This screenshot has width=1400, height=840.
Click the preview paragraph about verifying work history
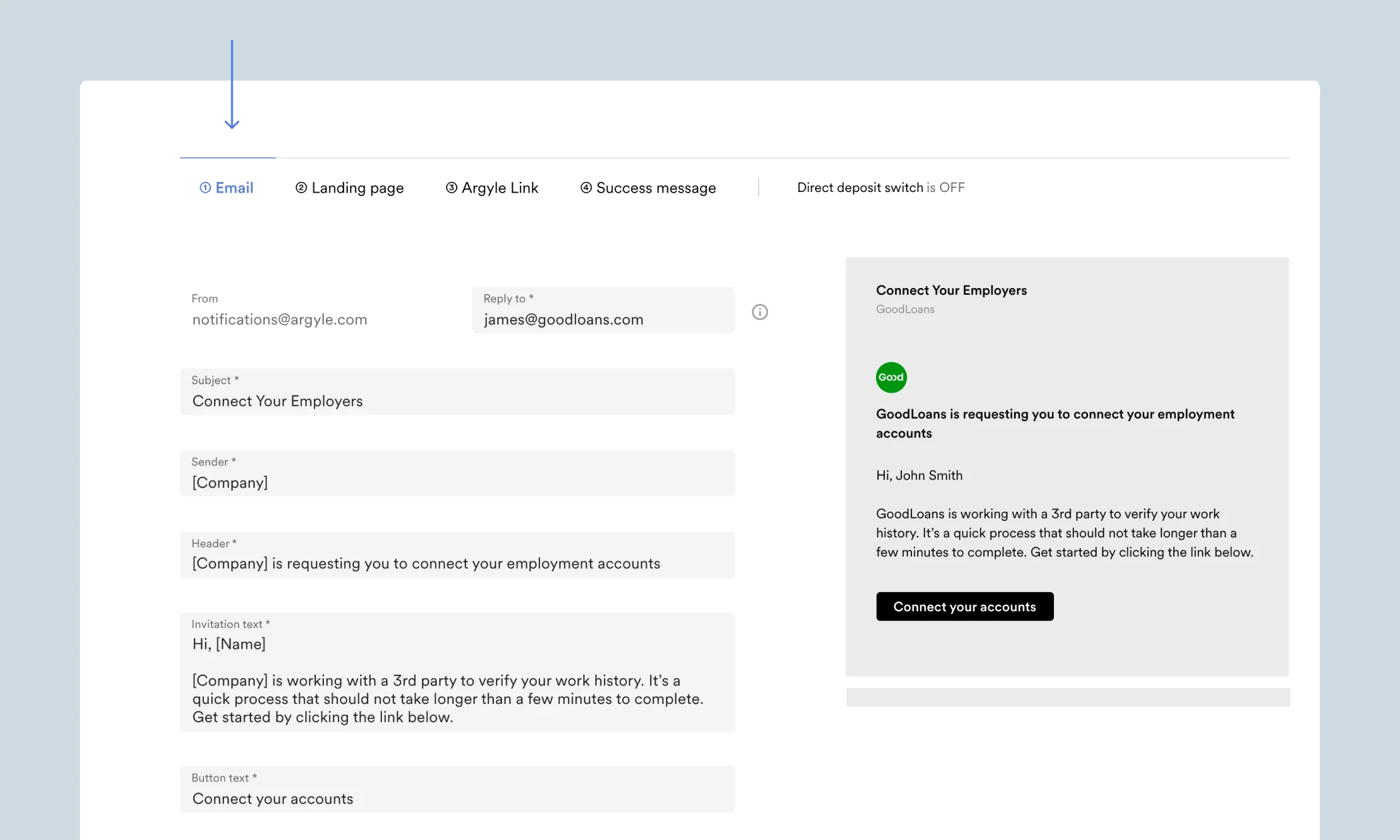(1065, 533)
